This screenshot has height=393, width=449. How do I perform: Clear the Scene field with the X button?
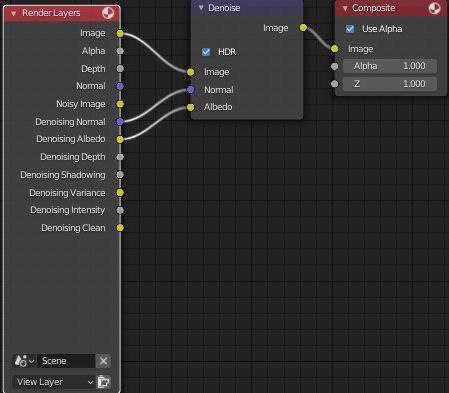pos(103,361)
